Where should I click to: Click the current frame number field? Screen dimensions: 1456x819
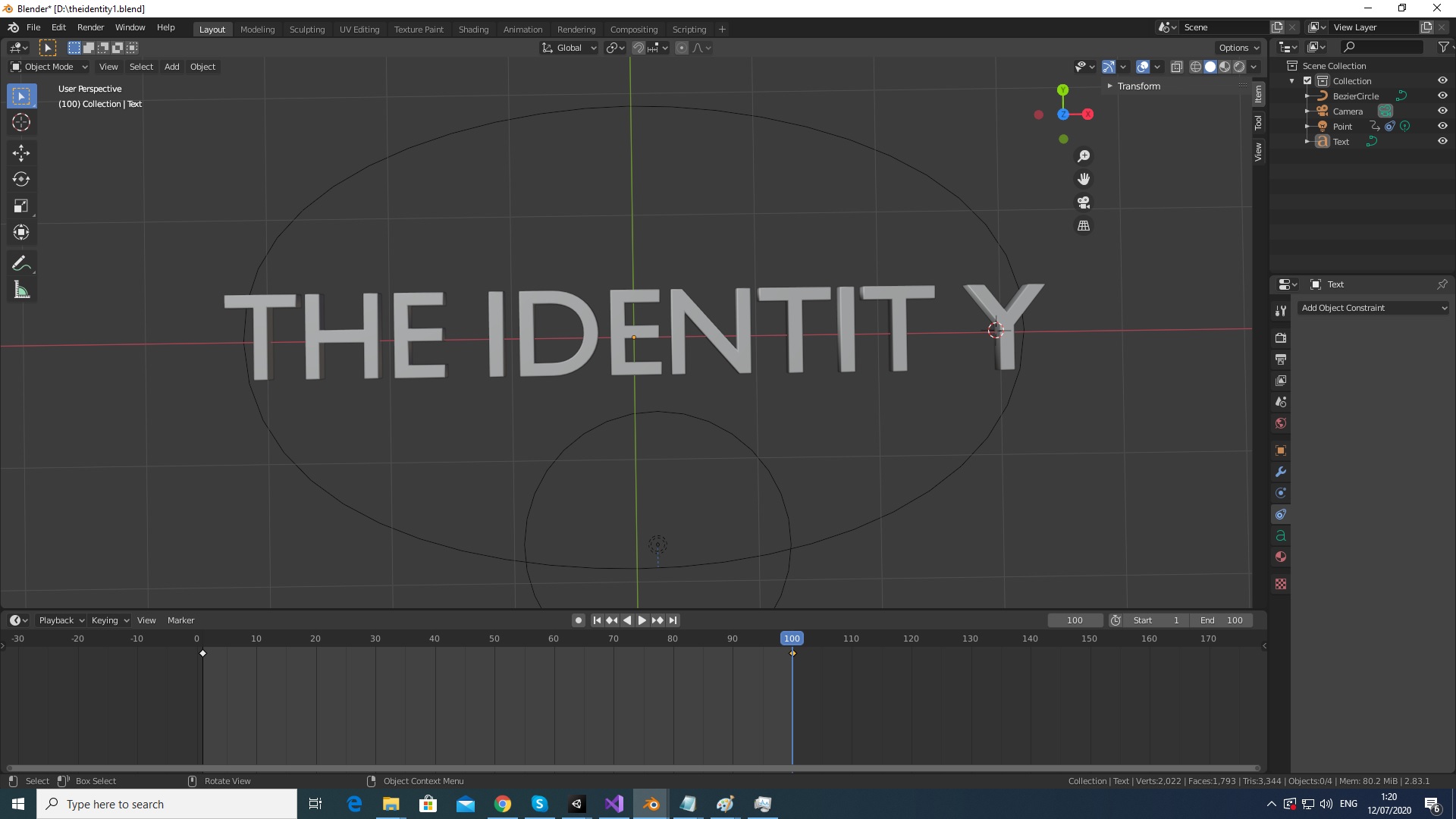[1075, 620]
